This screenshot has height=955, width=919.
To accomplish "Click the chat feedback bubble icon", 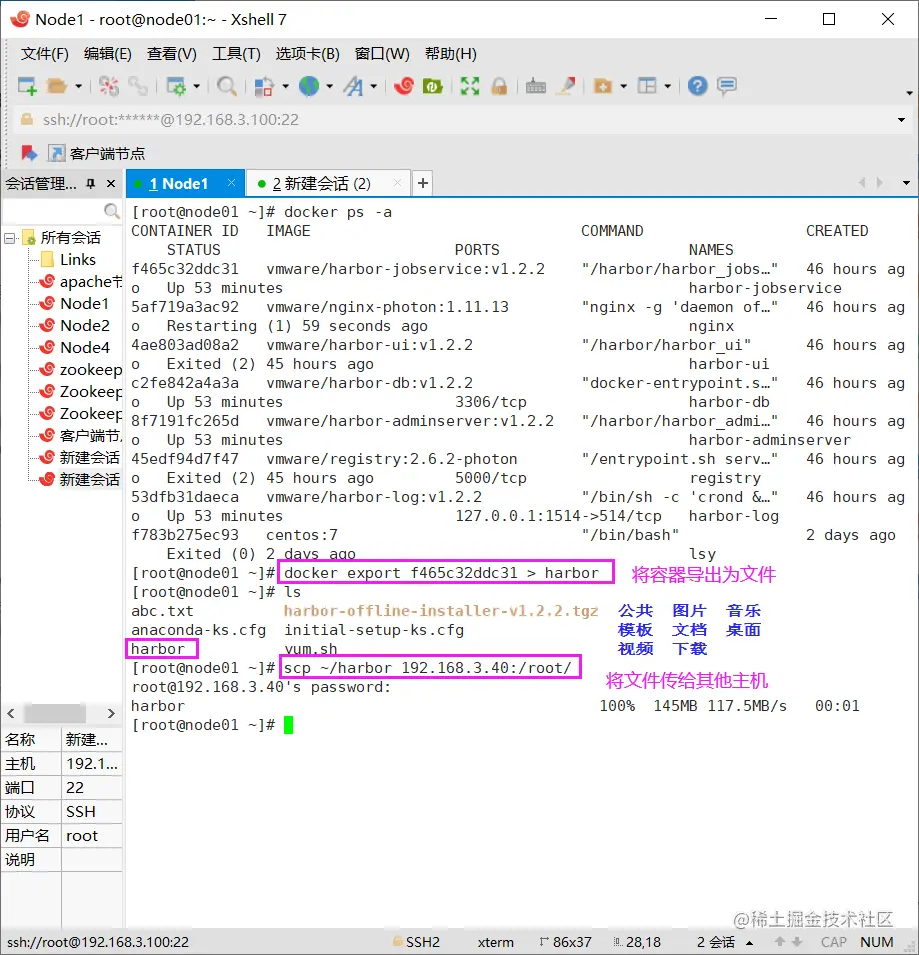I will tap(727, 86).
